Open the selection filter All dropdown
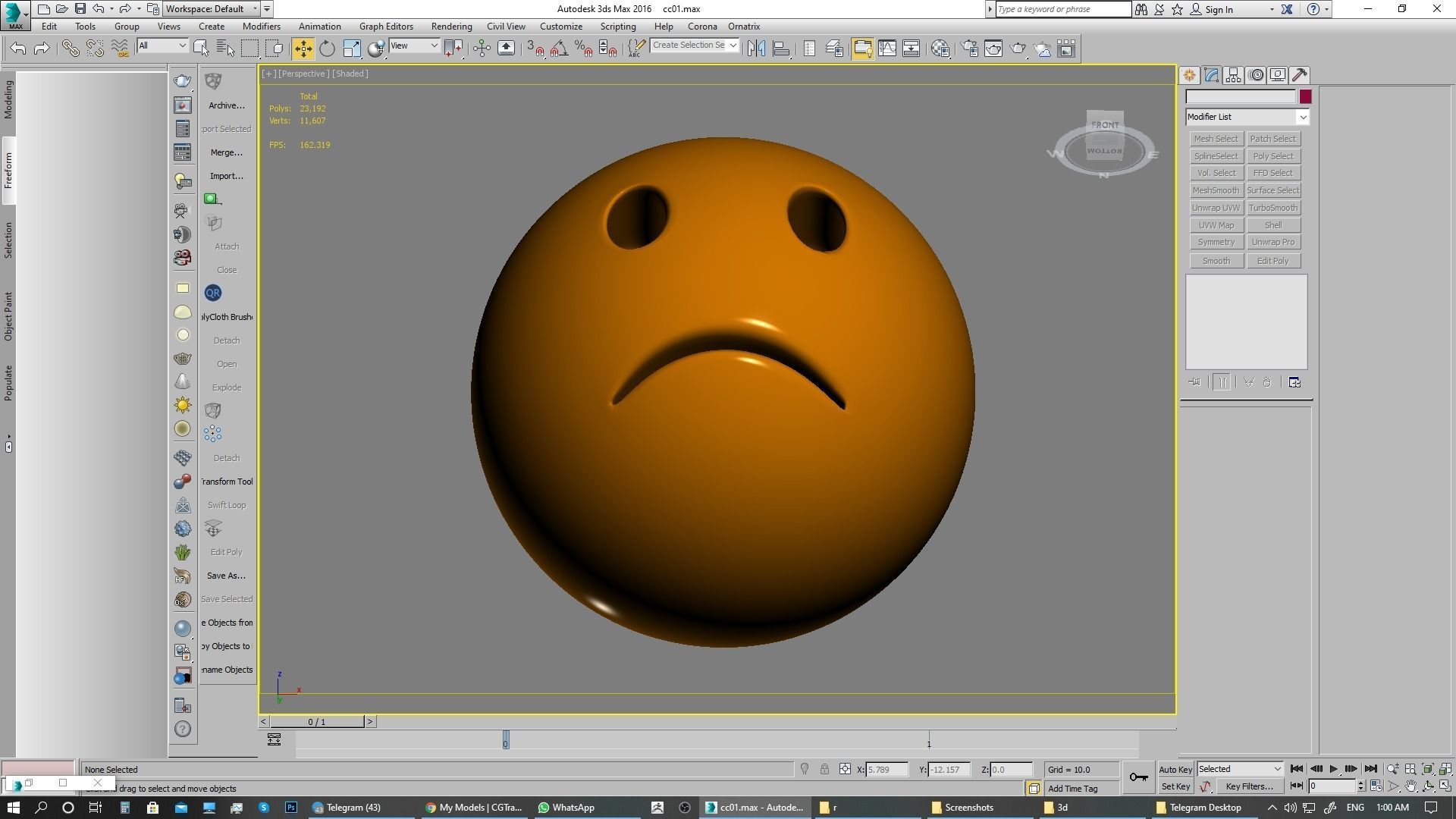1456x819 pixels. (162, 45)
